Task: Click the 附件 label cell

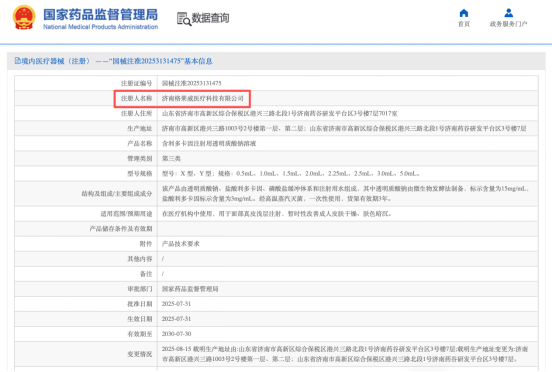Action: point(86,244)
